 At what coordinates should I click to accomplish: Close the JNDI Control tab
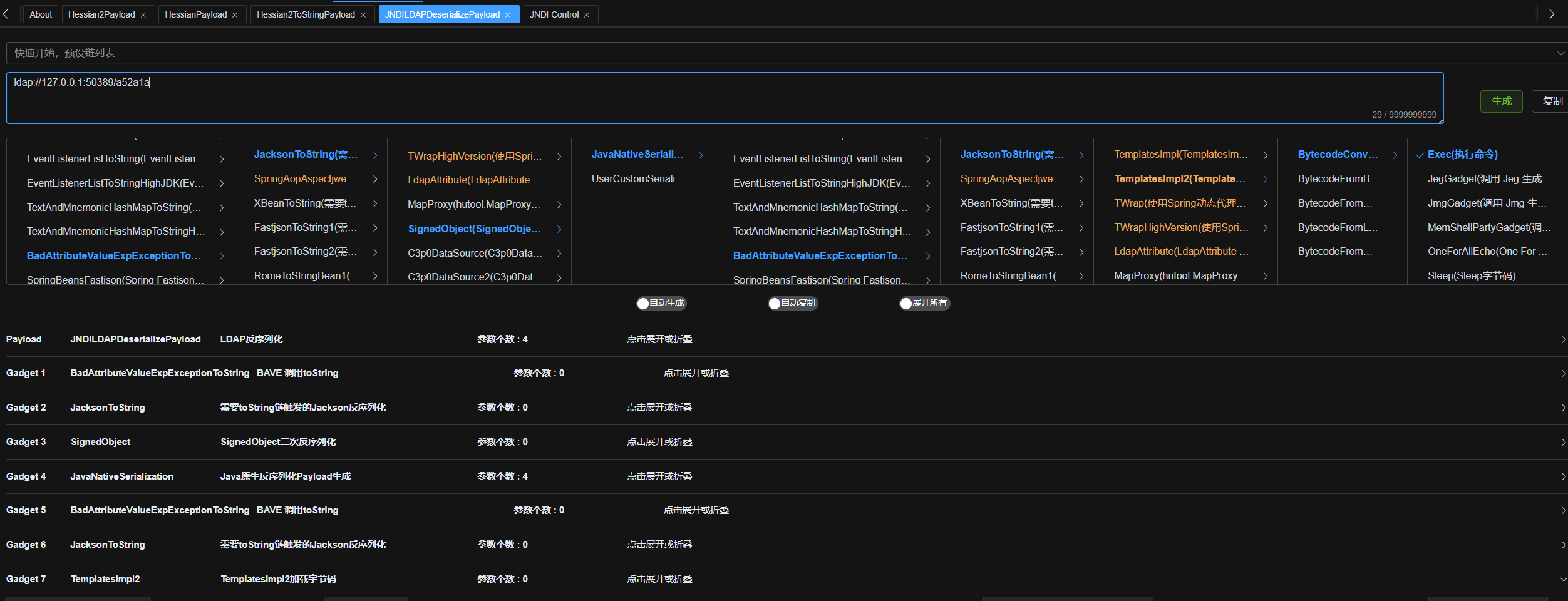coord(587,15)
